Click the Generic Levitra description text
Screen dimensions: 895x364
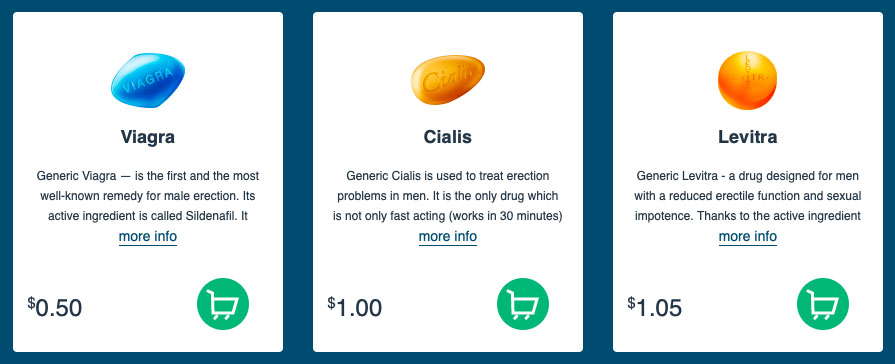pos(748,196)
